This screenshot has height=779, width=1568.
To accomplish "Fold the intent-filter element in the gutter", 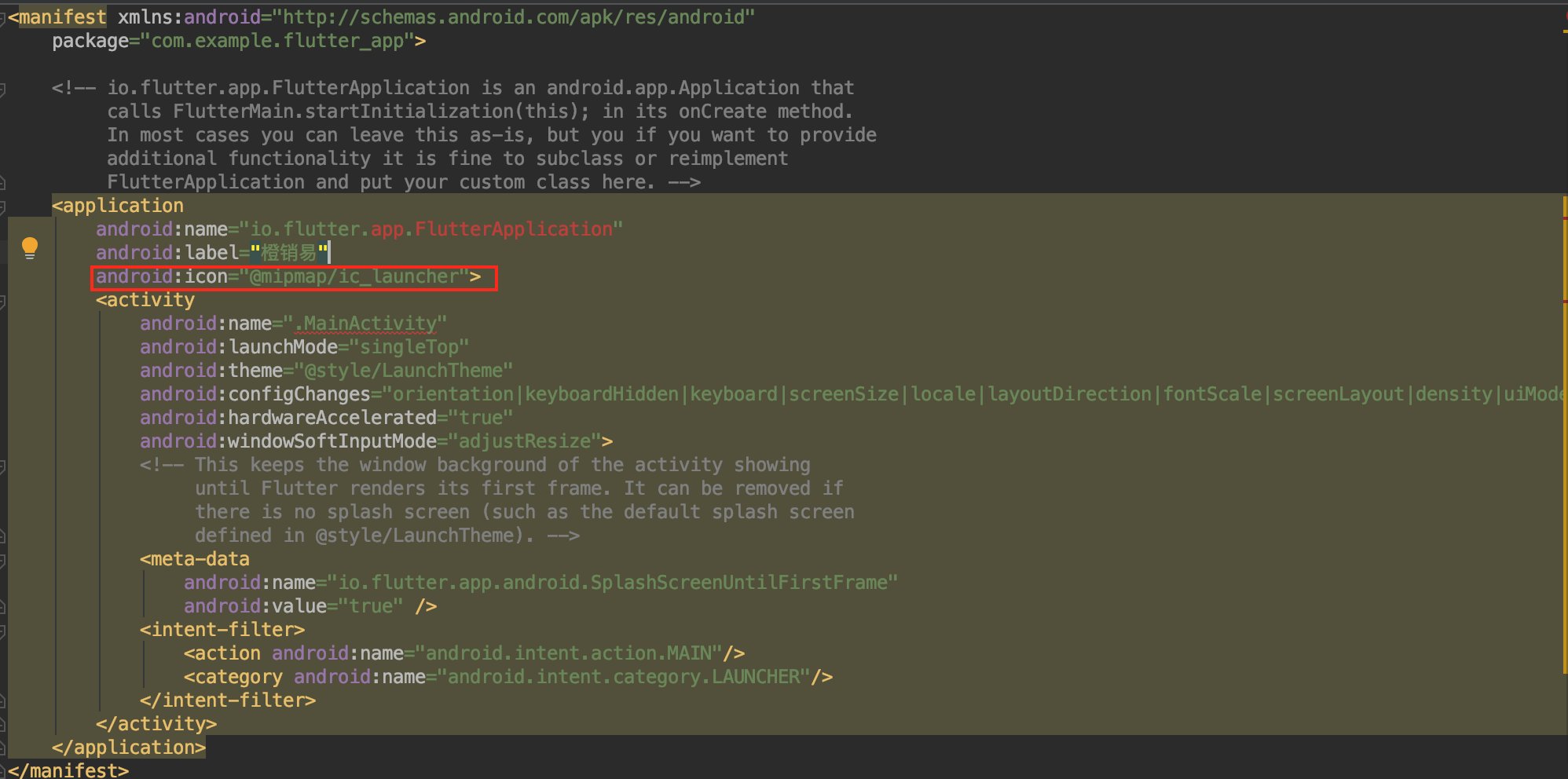I will pos(2,631).
